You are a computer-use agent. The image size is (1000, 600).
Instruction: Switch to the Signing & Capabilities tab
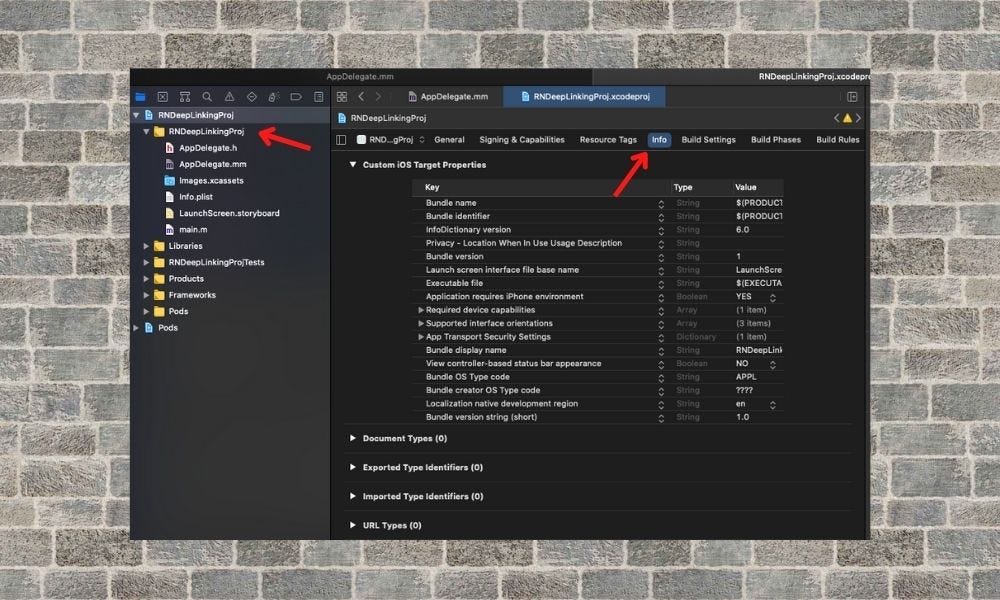tap(522, 140)
